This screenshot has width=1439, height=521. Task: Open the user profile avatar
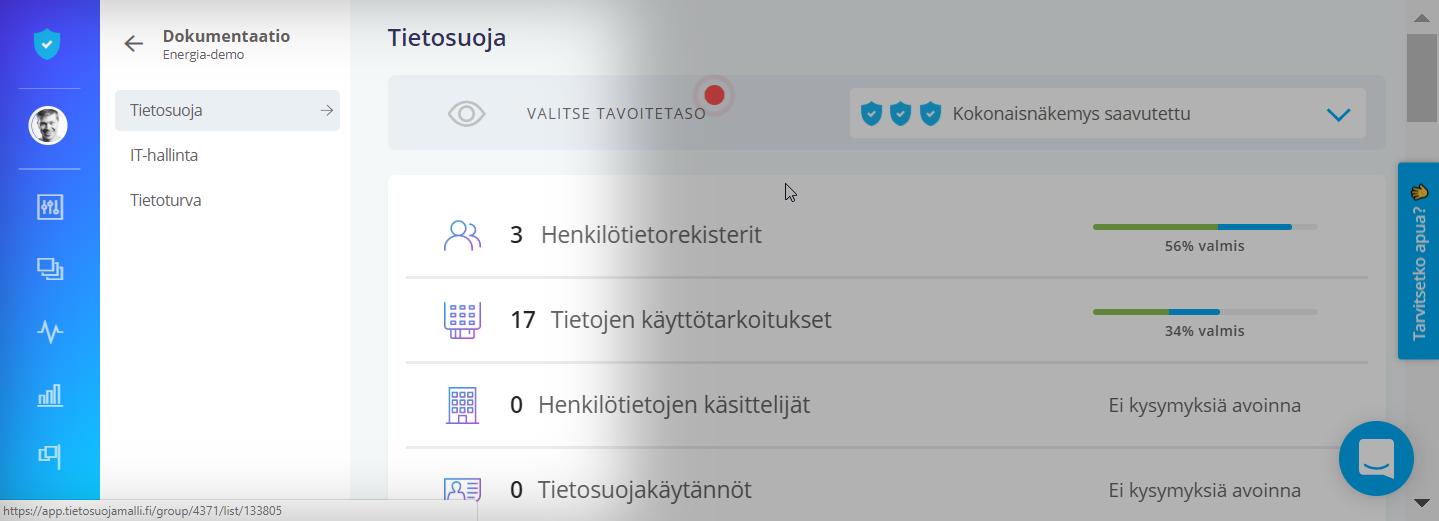48,126
